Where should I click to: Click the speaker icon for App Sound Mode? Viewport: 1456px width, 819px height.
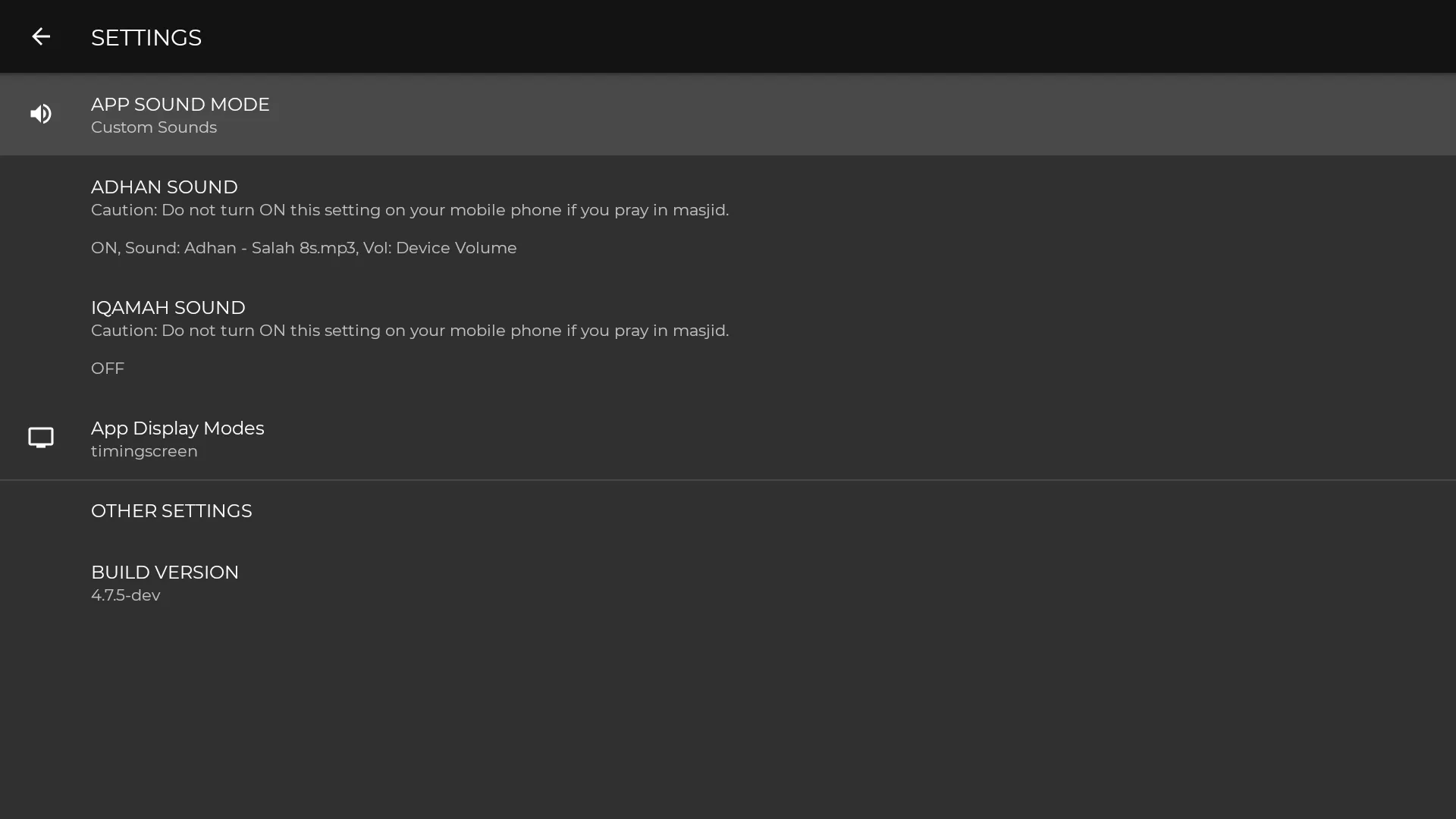point(40,114)
